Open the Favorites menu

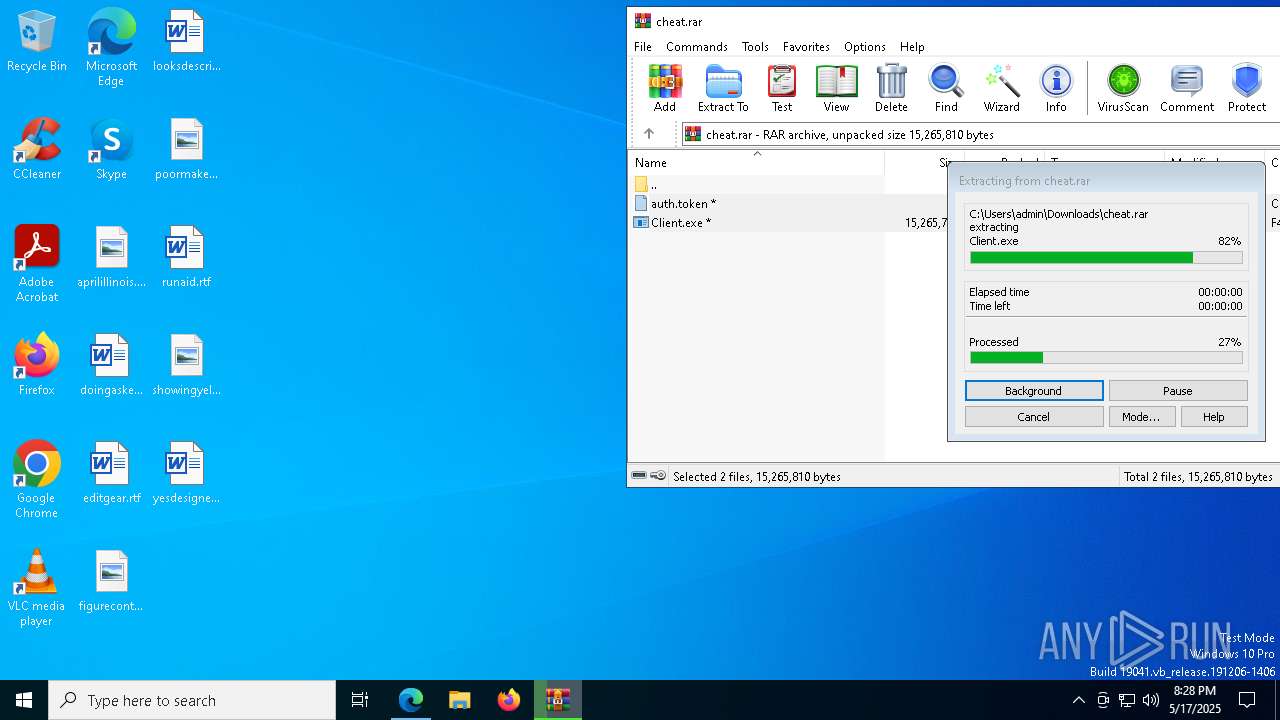(806, 47)
